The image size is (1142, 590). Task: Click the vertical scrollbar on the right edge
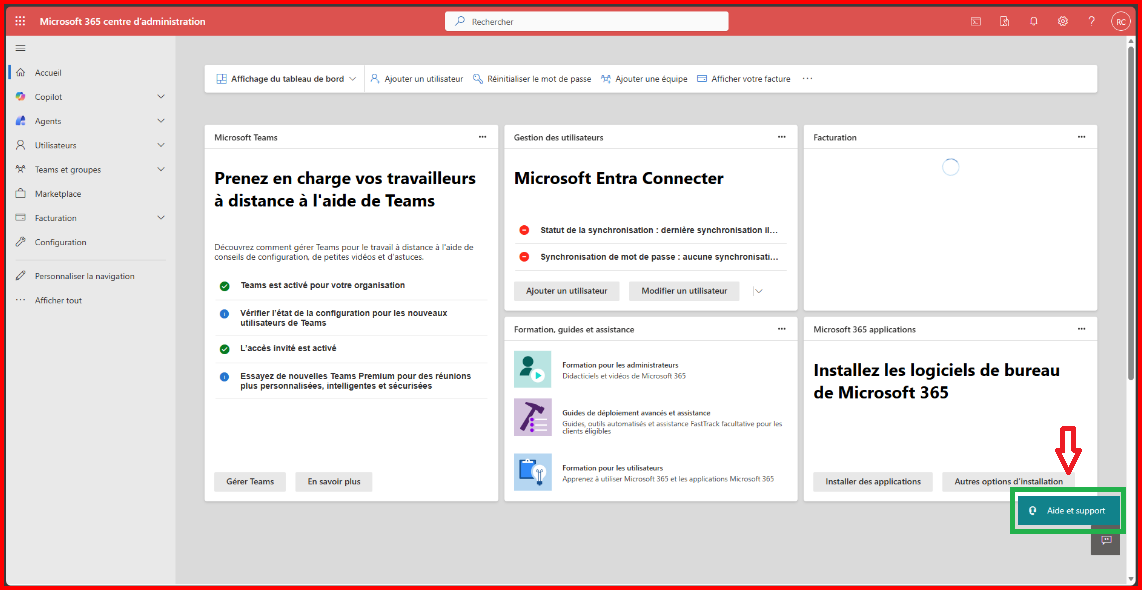[1131, 211]
